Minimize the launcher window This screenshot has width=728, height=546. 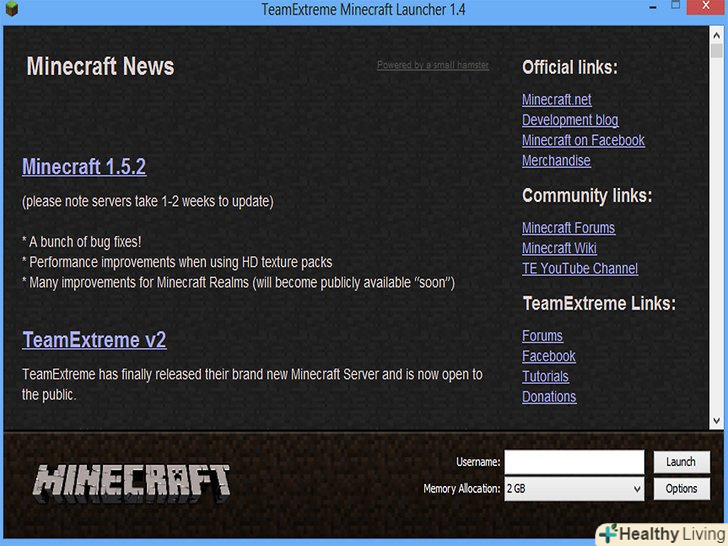(653, 7)
